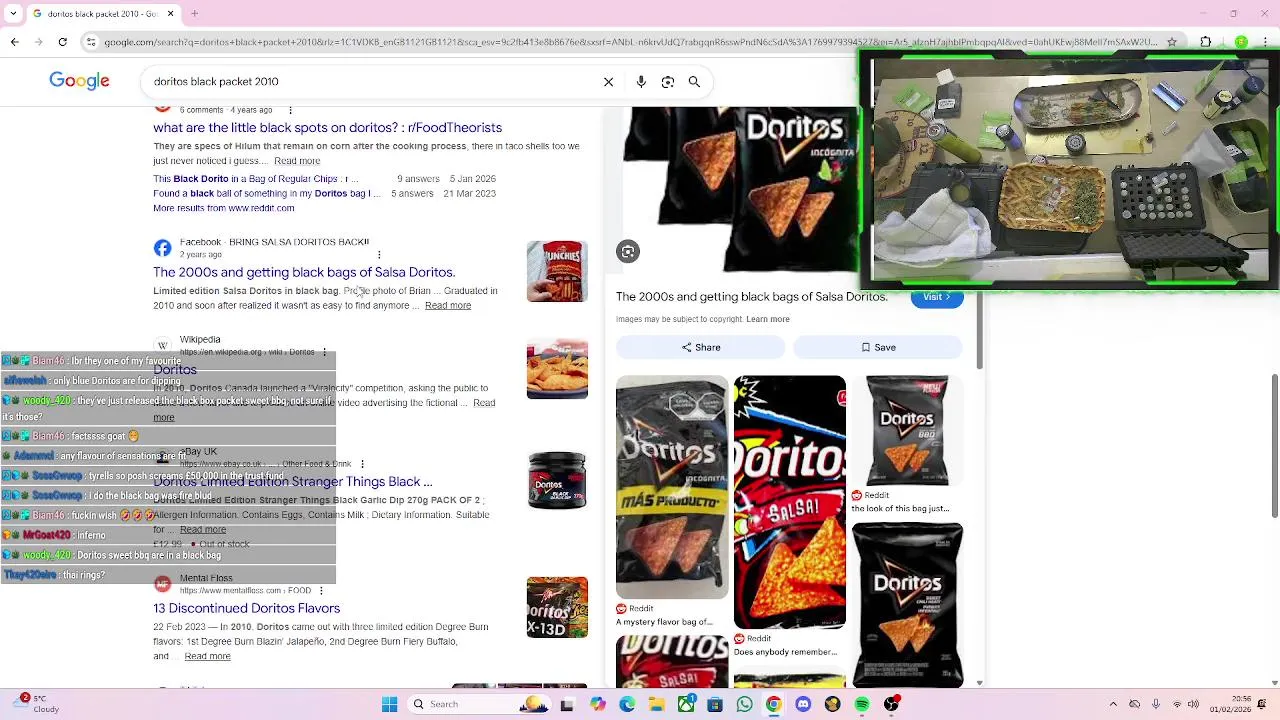Open the Doritos X-13D thumbnail
This screenshot has height=720, width=1280.
click(557, 608)
